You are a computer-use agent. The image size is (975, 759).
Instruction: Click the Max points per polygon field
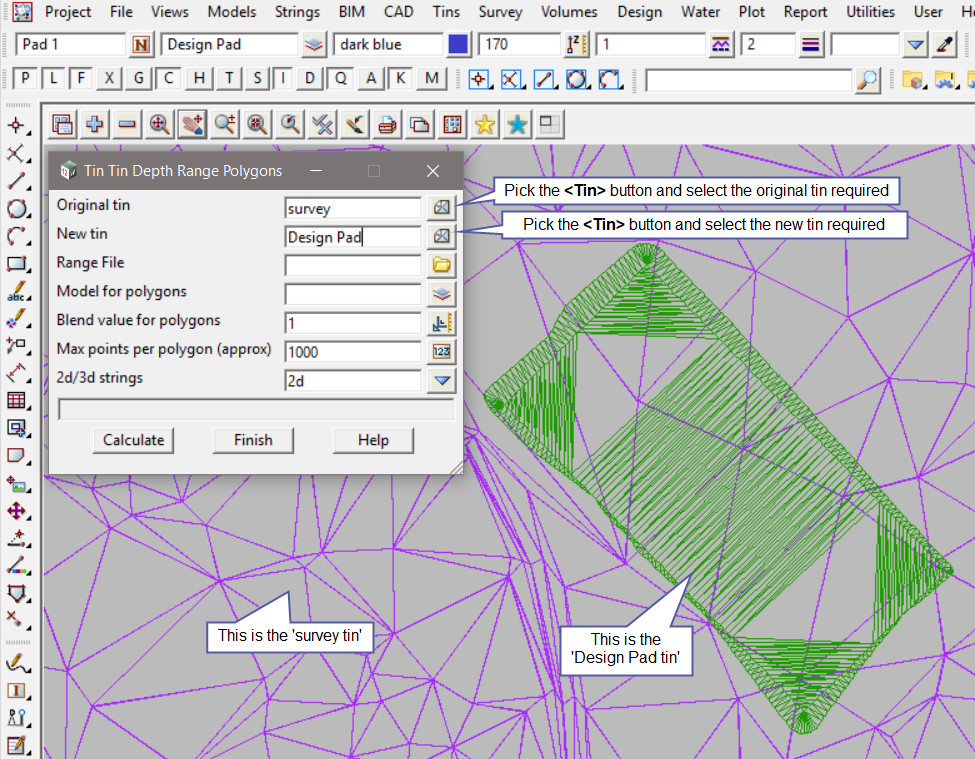pos(352,352)
